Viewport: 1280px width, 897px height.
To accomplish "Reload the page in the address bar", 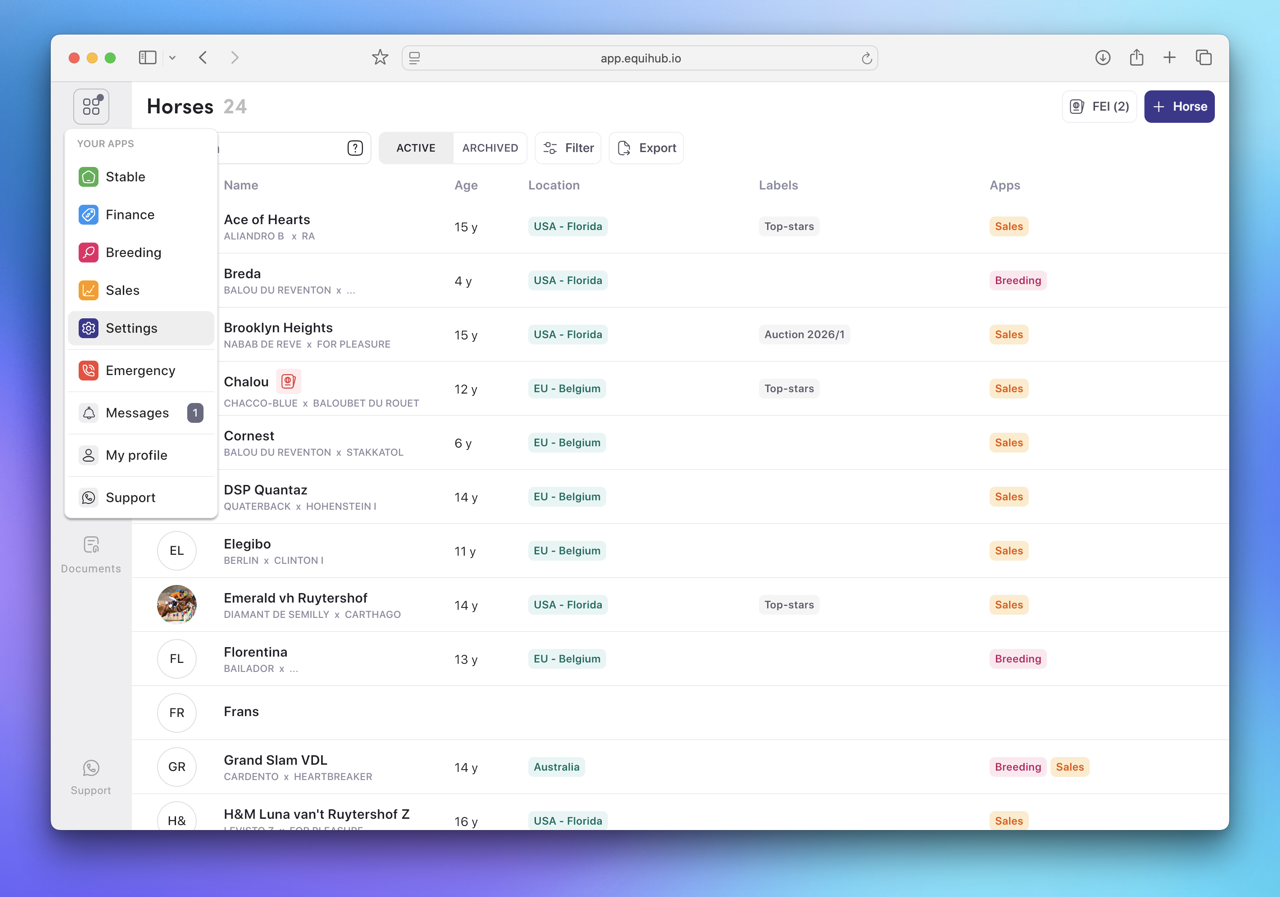I will (866, 58).
